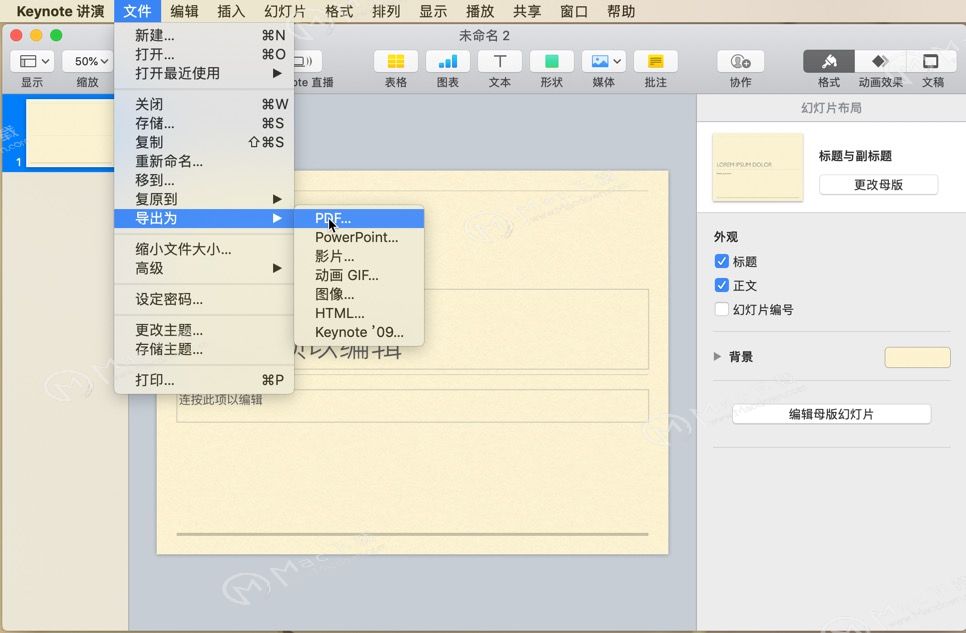Select 存储主题... menu item

[x=204, y=349]
